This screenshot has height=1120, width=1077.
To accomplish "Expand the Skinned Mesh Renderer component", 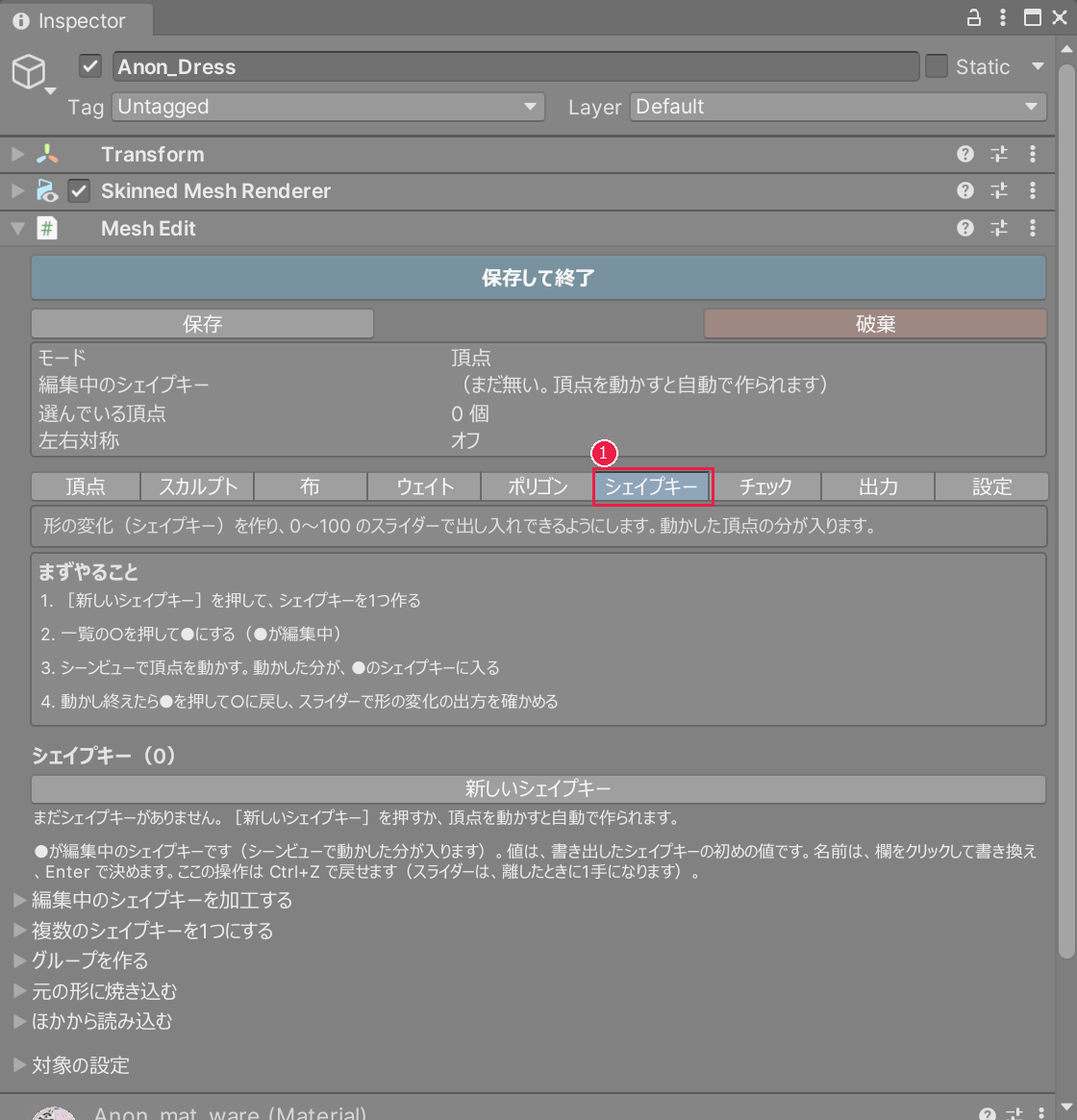I will 18,190.
